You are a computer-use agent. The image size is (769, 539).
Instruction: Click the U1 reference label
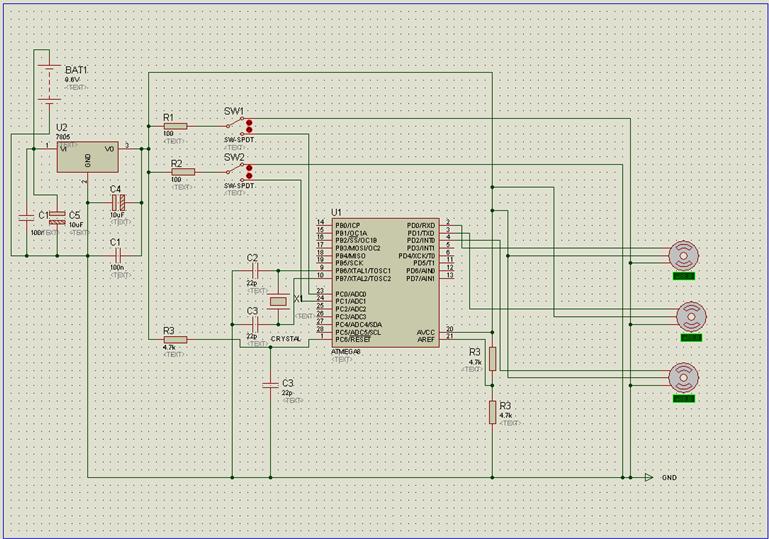(336, 212)
